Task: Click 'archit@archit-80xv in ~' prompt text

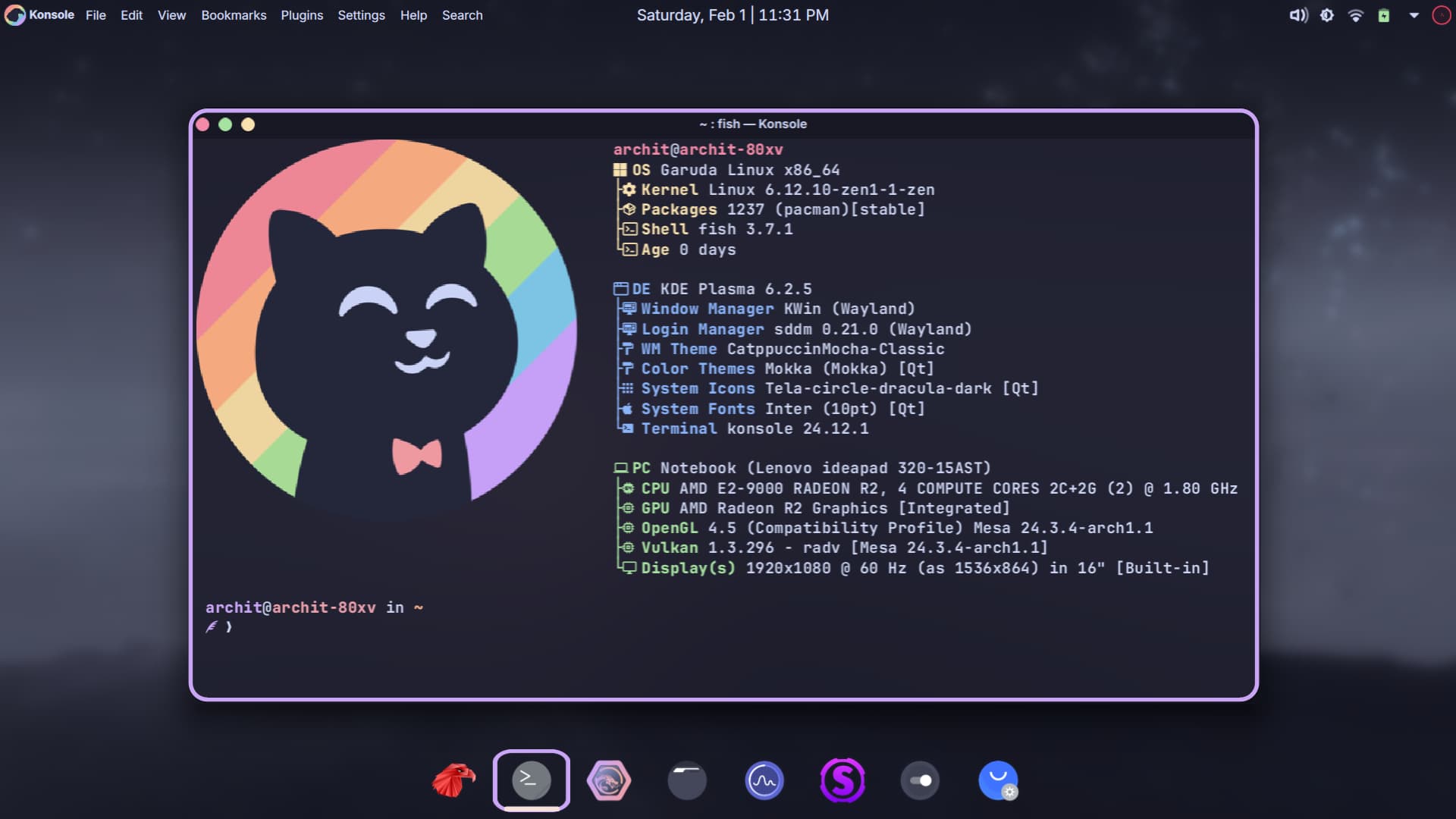Action: (314, 607)
